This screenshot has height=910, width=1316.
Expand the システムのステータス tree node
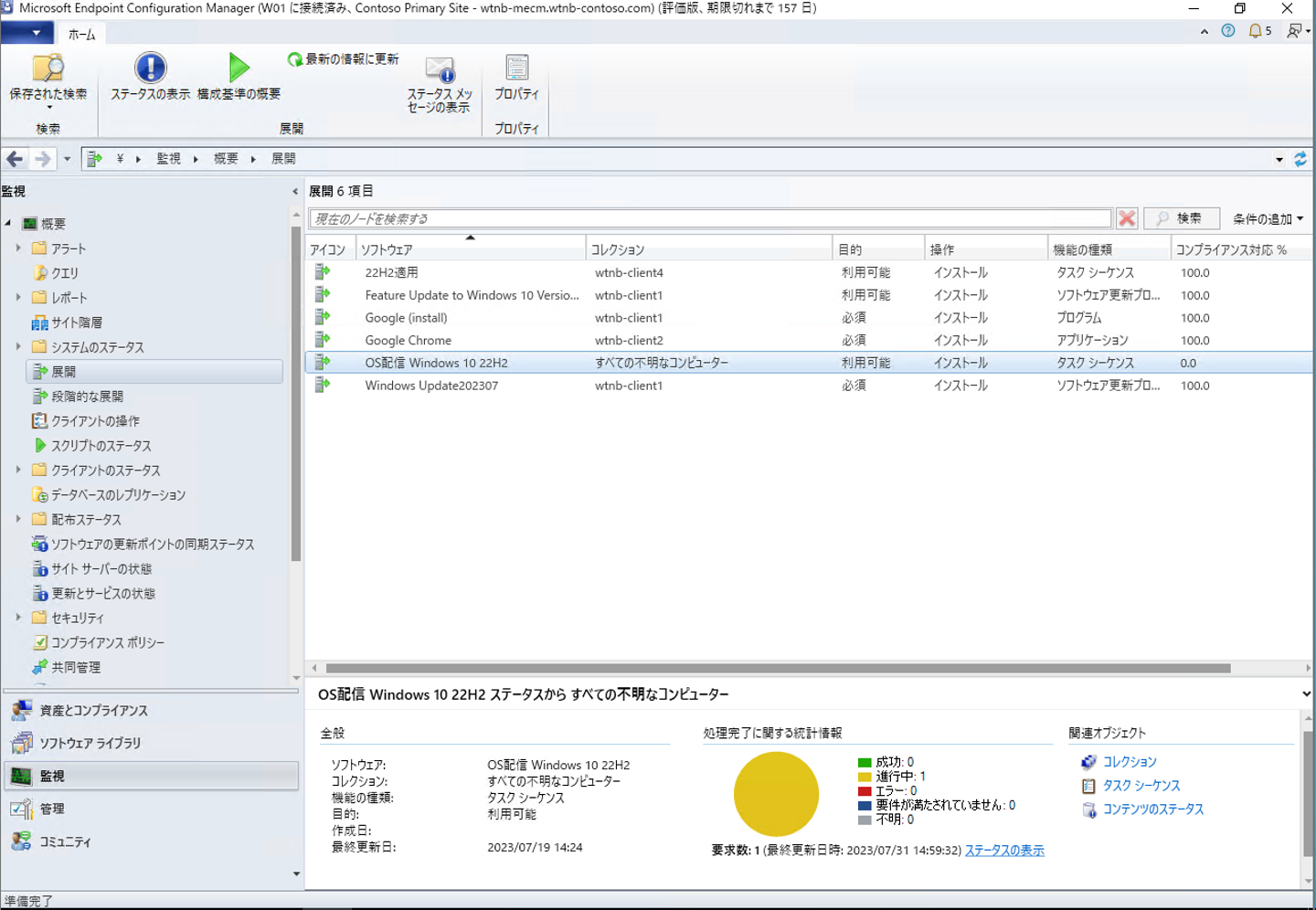[18, 346]
